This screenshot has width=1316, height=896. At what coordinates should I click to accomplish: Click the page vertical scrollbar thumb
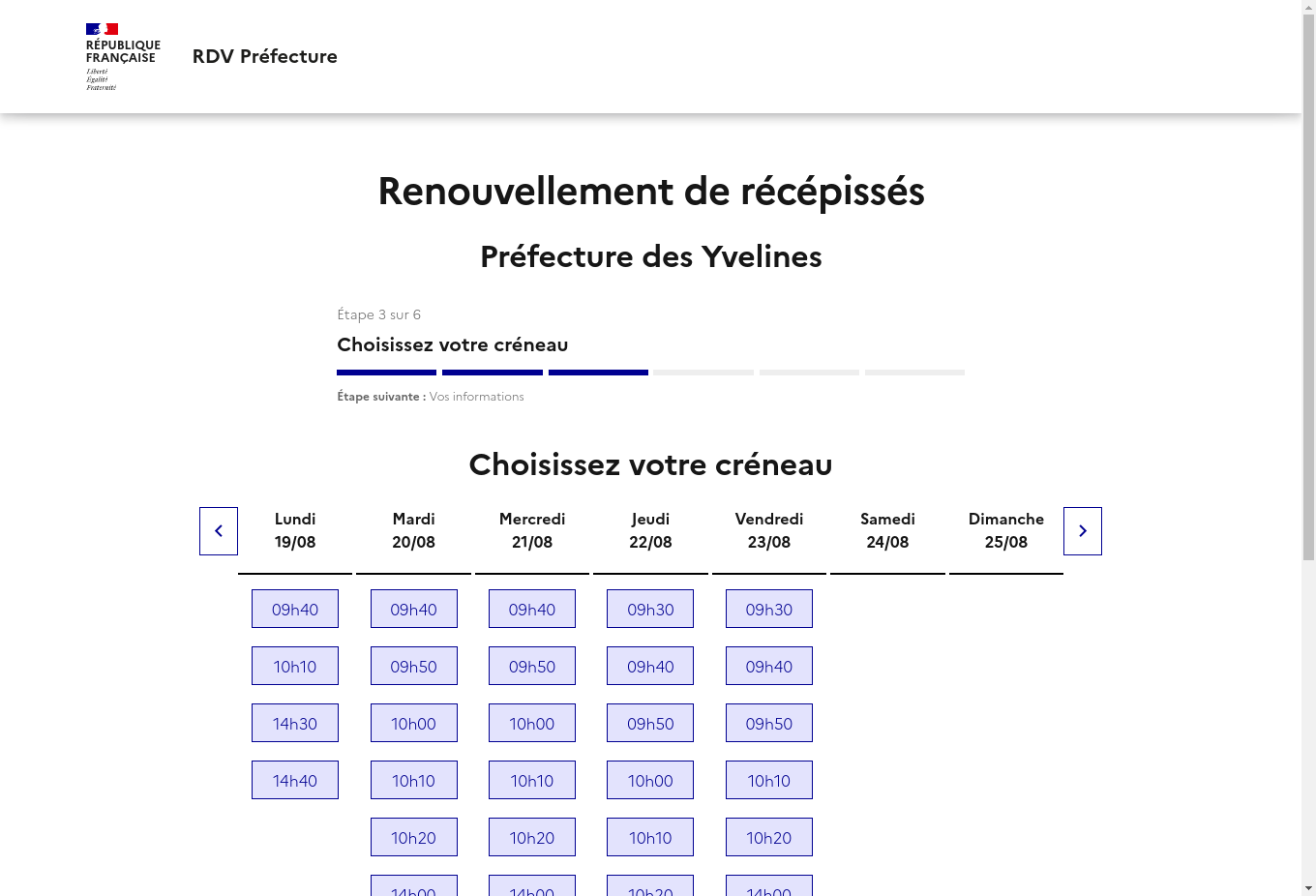pyautogui.click(x=1308, y=287)
